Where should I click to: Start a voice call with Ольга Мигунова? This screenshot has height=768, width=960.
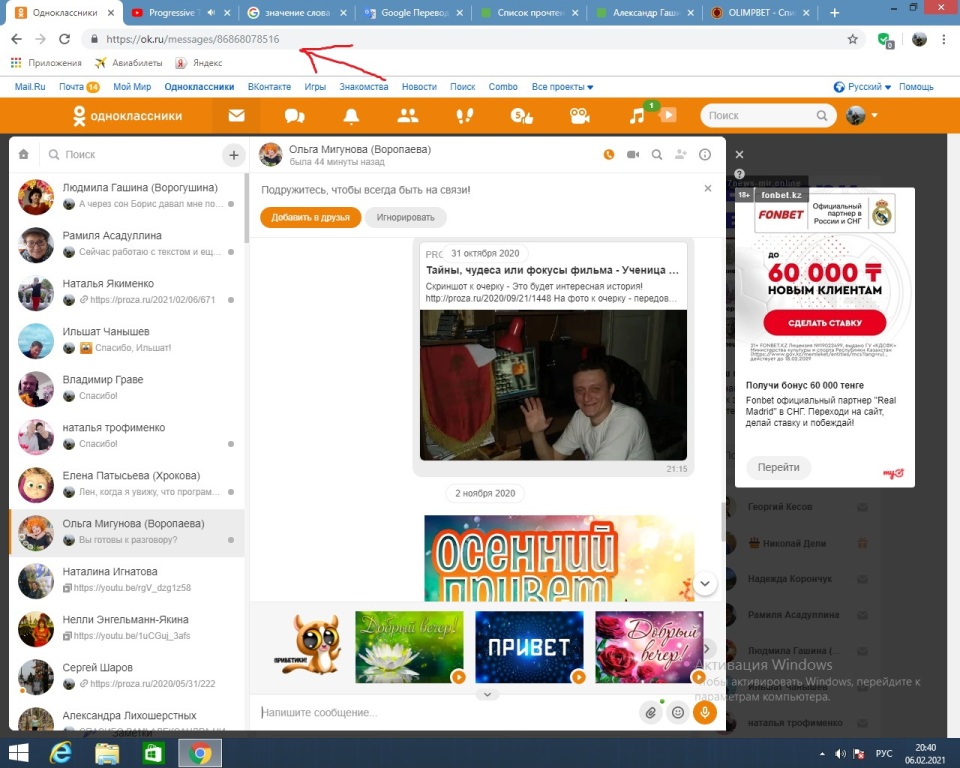(x=609, y=155)
